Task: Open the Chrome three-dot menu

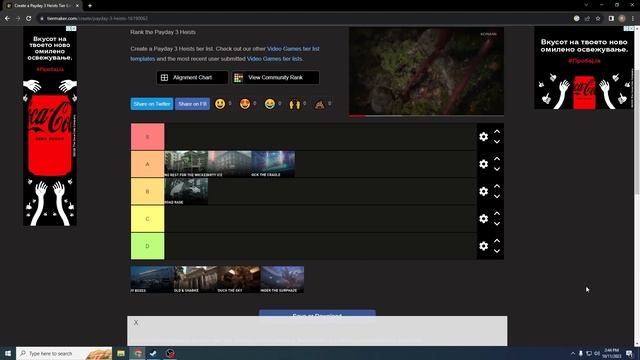Action: click(x=633, y=18)
